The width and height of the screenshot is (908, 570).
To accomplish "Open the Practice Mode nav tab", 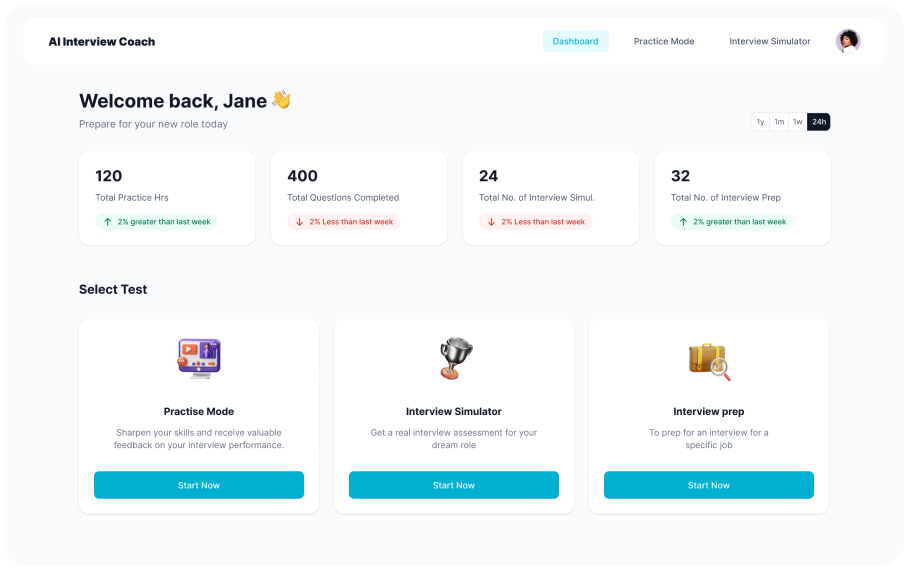I will coord(664,41).
